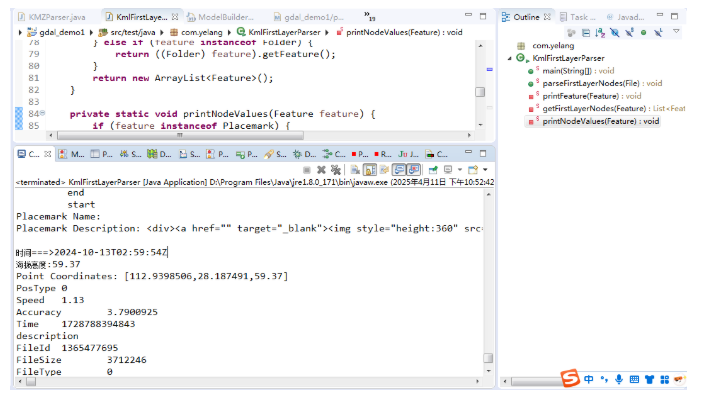Open Sogou toolbox grid icon
705x397 pixels.
click(665, 380)
